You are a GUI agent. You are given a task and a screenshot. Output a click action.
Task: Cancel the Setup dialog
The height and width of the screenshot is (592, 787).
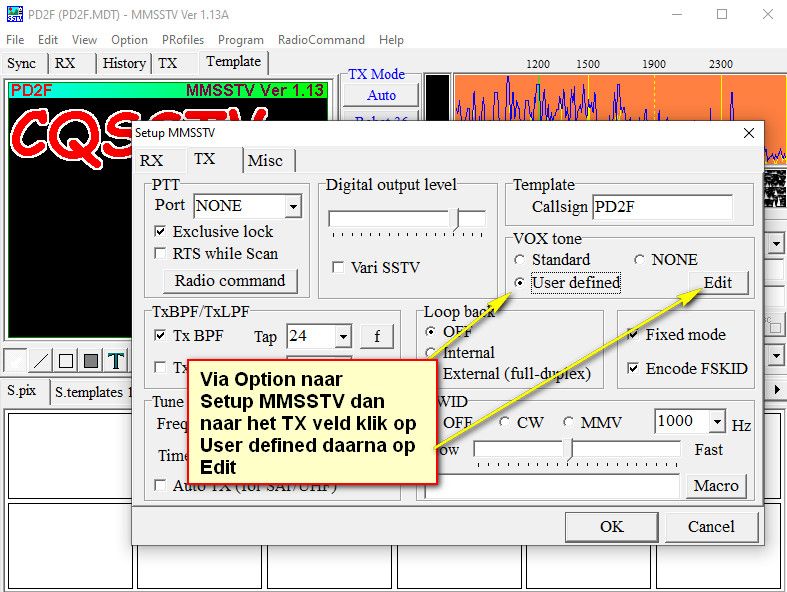pos(711,527)
